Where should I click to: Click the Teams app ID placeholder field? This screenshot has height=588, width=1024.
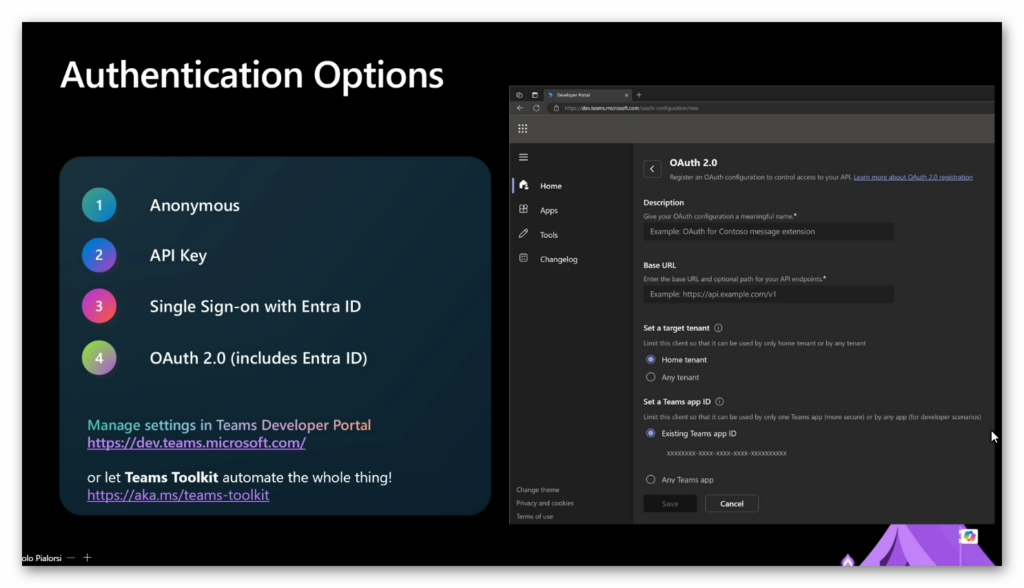[726, 453]
